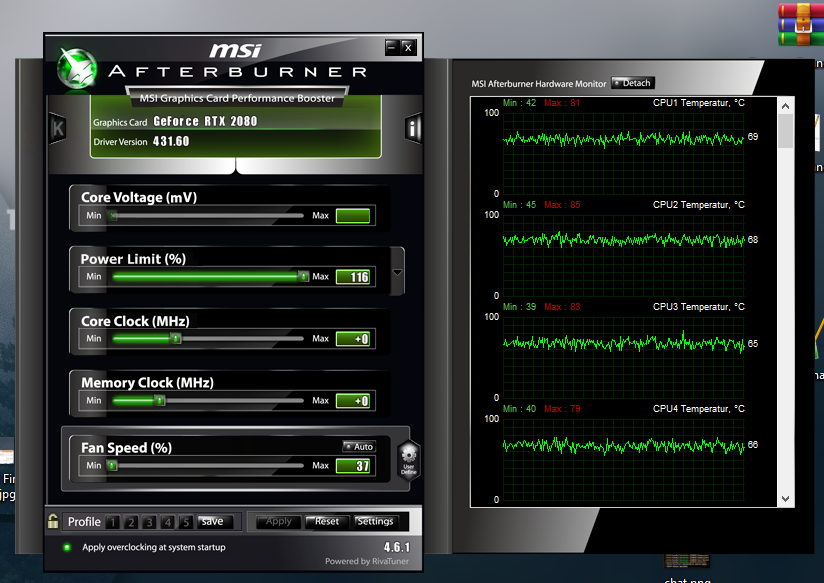
Task: Select profile slot 2
Action: 131,521
